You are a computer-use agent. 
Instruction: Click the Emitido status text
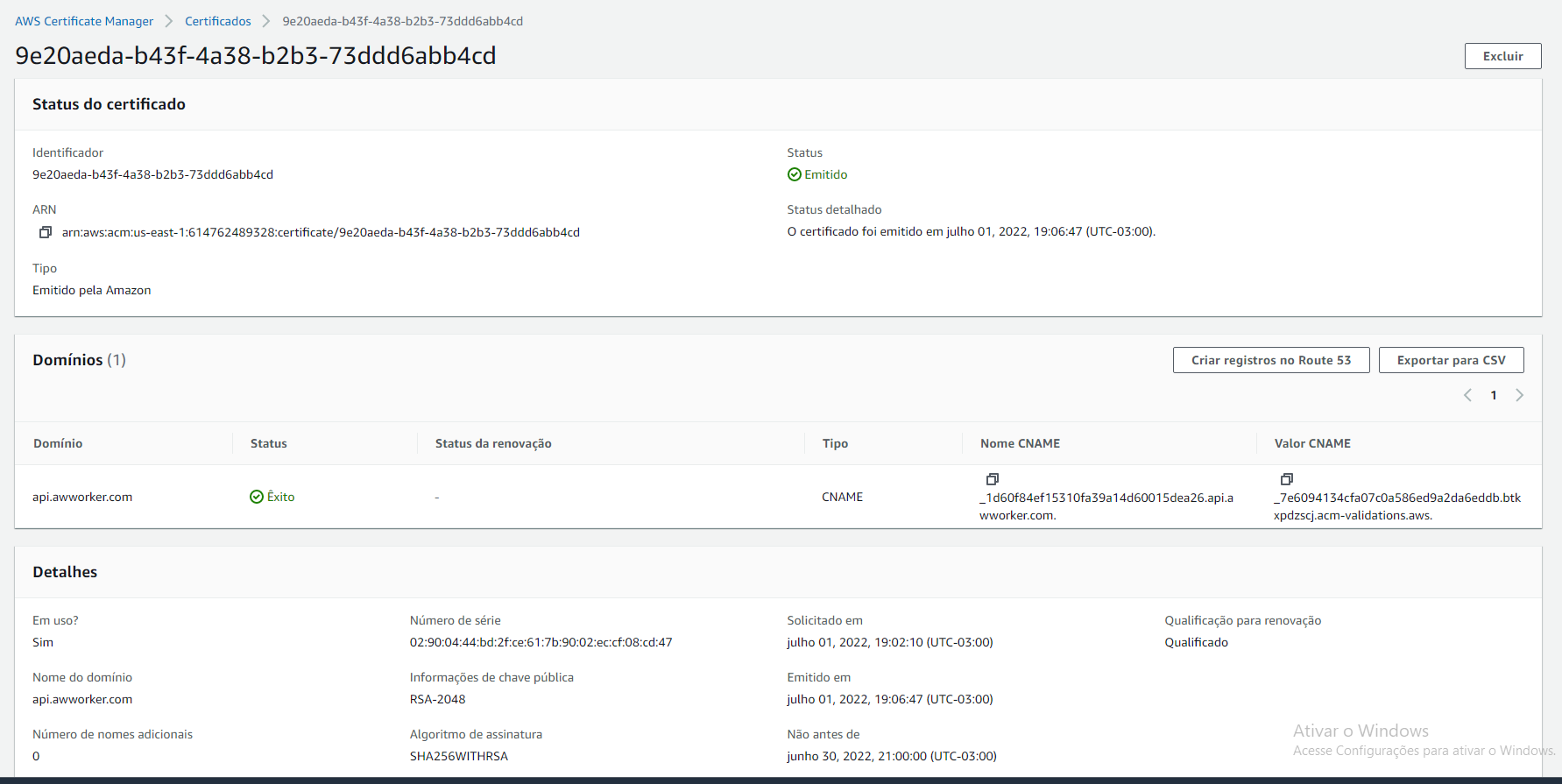pyautogui.click(x=826, y=174)
